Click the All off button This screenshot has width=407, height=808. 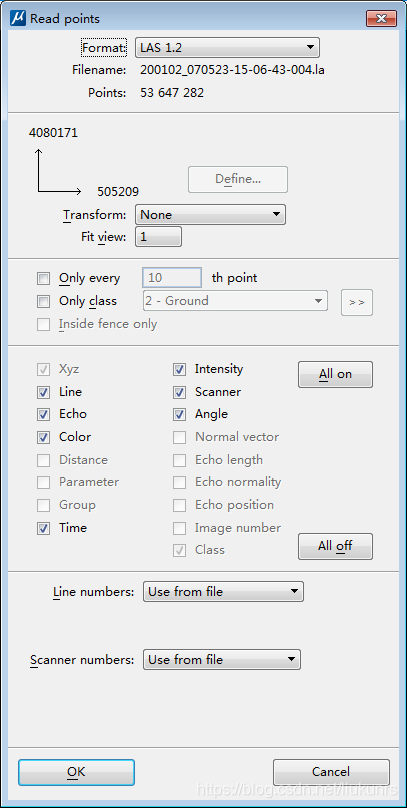coord(335,546)
